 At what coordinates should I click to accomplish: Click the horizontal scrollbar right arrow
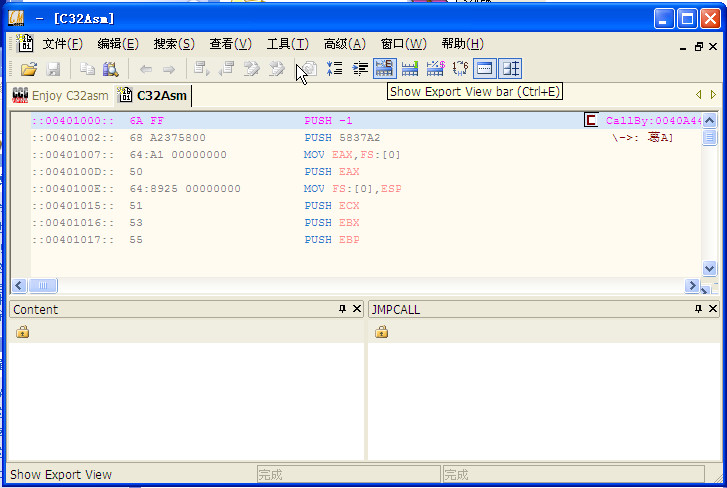[692, 285]
